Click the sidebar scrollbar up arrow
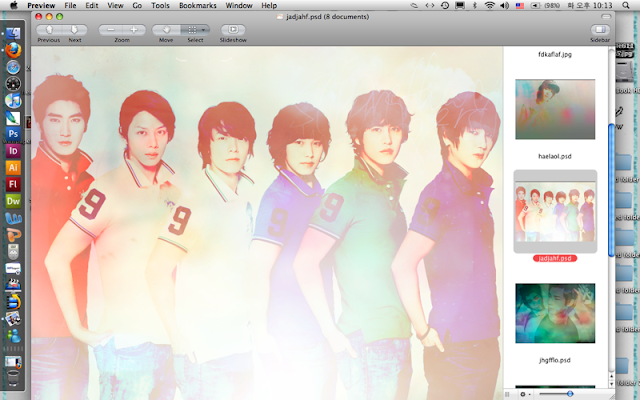Viewport: 640px width, 400px height. tap(611, 376)
